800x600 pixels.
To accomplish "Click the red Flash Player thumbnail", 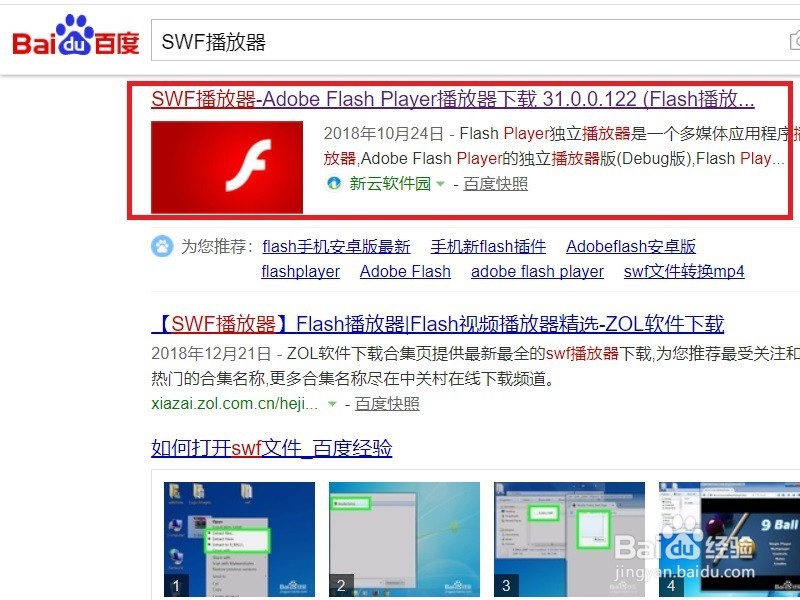I will [x=227, y=167].
